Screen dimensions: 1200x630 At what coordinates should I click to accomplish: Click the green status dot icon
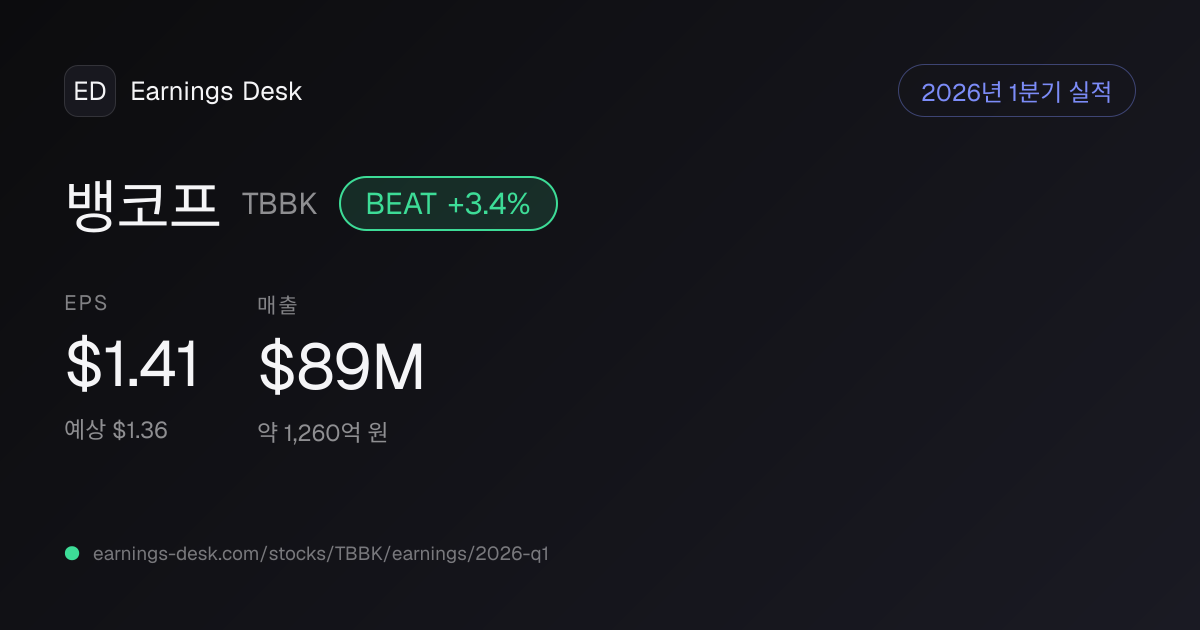(x=72, y=553)
